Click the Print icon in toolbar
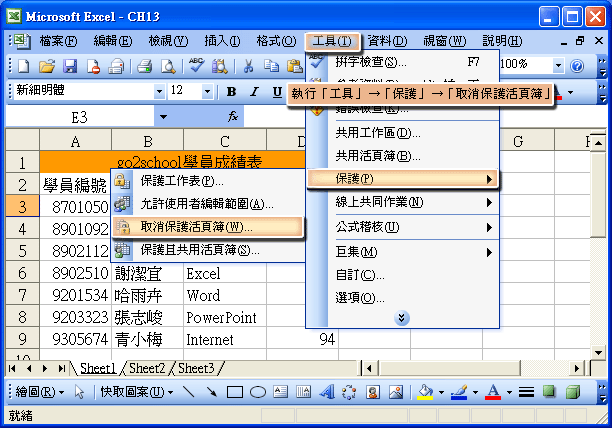612x428 pixels. tap(144, 66)
